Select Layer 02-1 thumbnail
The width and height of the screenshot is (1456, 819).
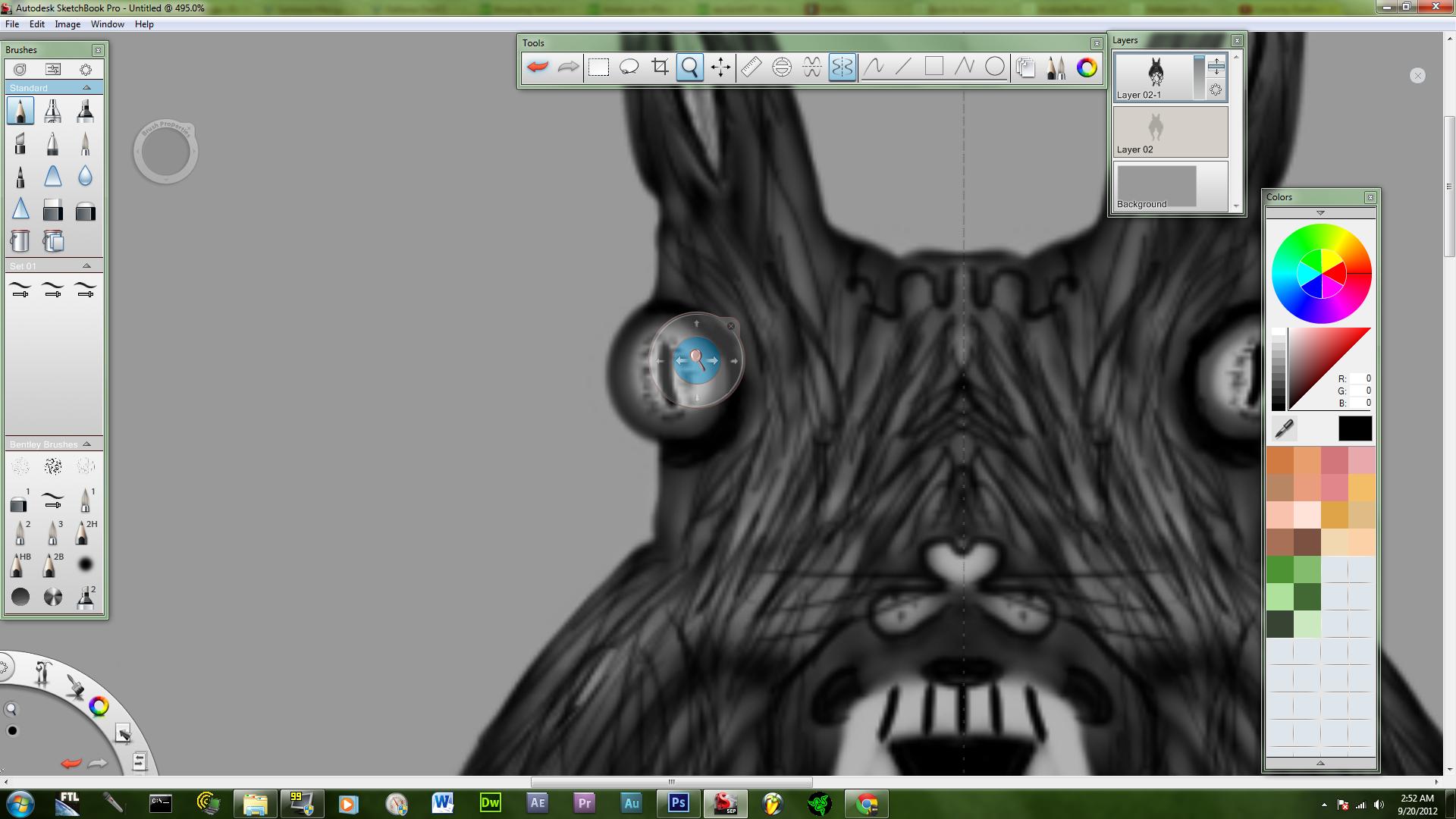pos(1155,73)
